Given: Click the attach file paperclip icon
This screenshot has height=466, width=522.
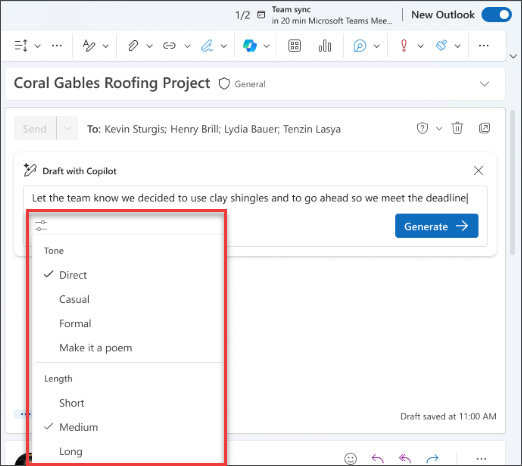Looking at the screenshot, I should click(x=133, y=46).
